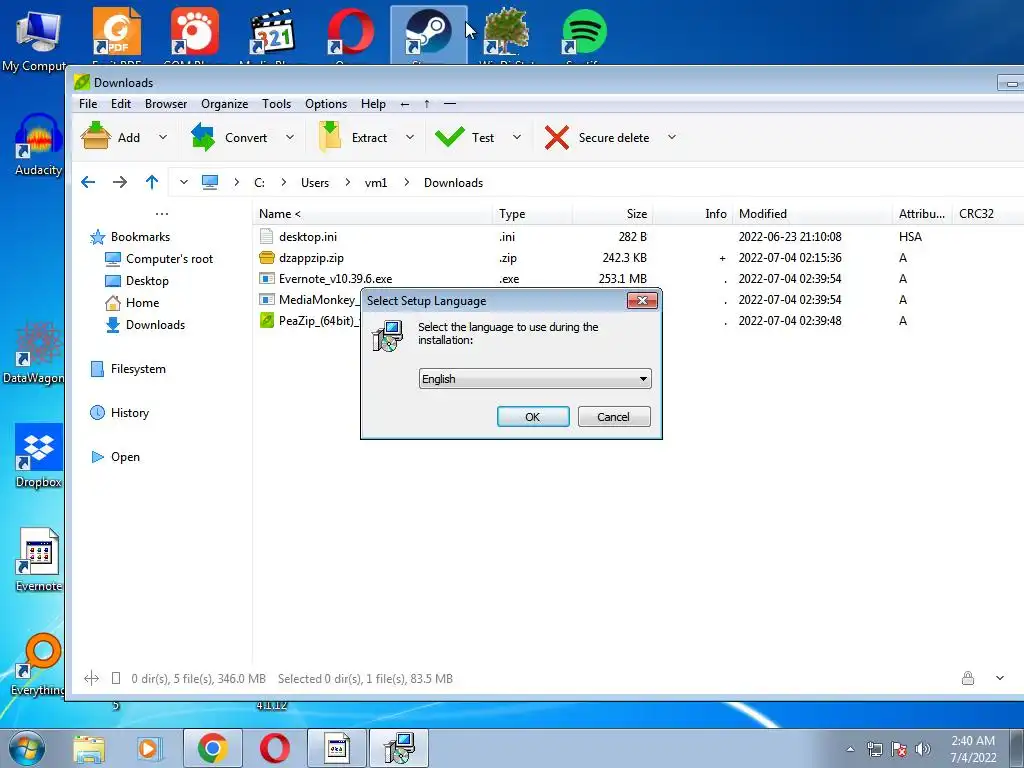
Task: Click the computer icon in the breadcrumb
Action: tap(210, 182)
